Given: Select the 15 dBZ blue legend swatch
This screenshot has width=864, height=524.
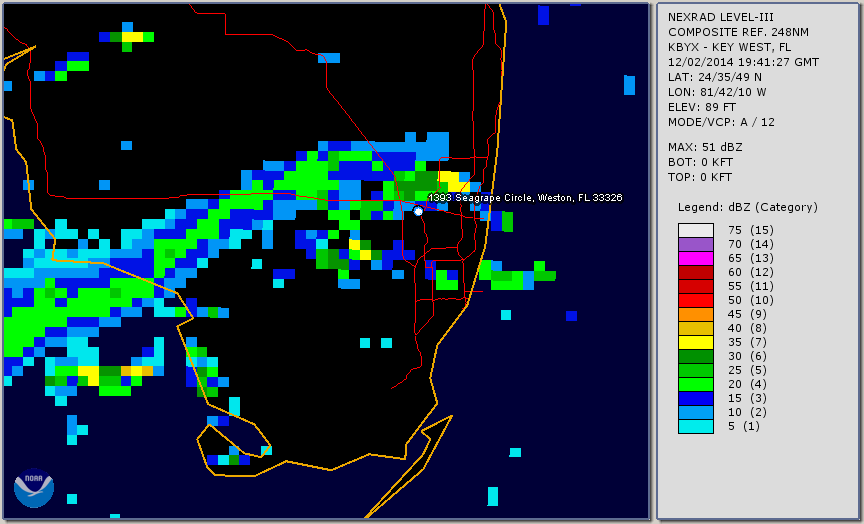Looking at the screenshot, I should (696, 398).
